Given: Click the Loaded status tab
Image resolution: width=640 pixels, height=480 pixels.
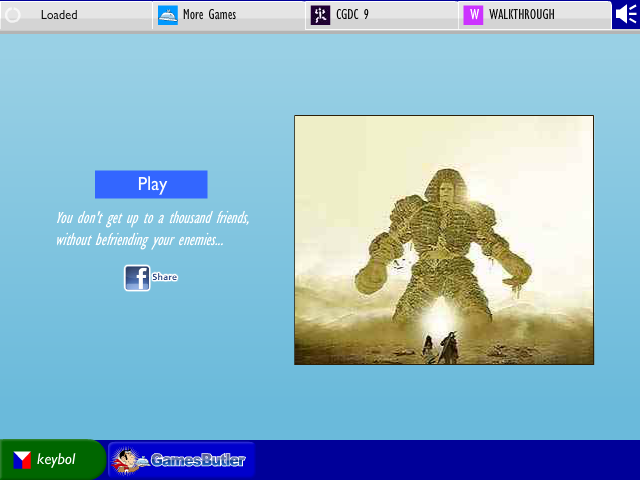Looking at the screenshot, I should pos(76,15).
